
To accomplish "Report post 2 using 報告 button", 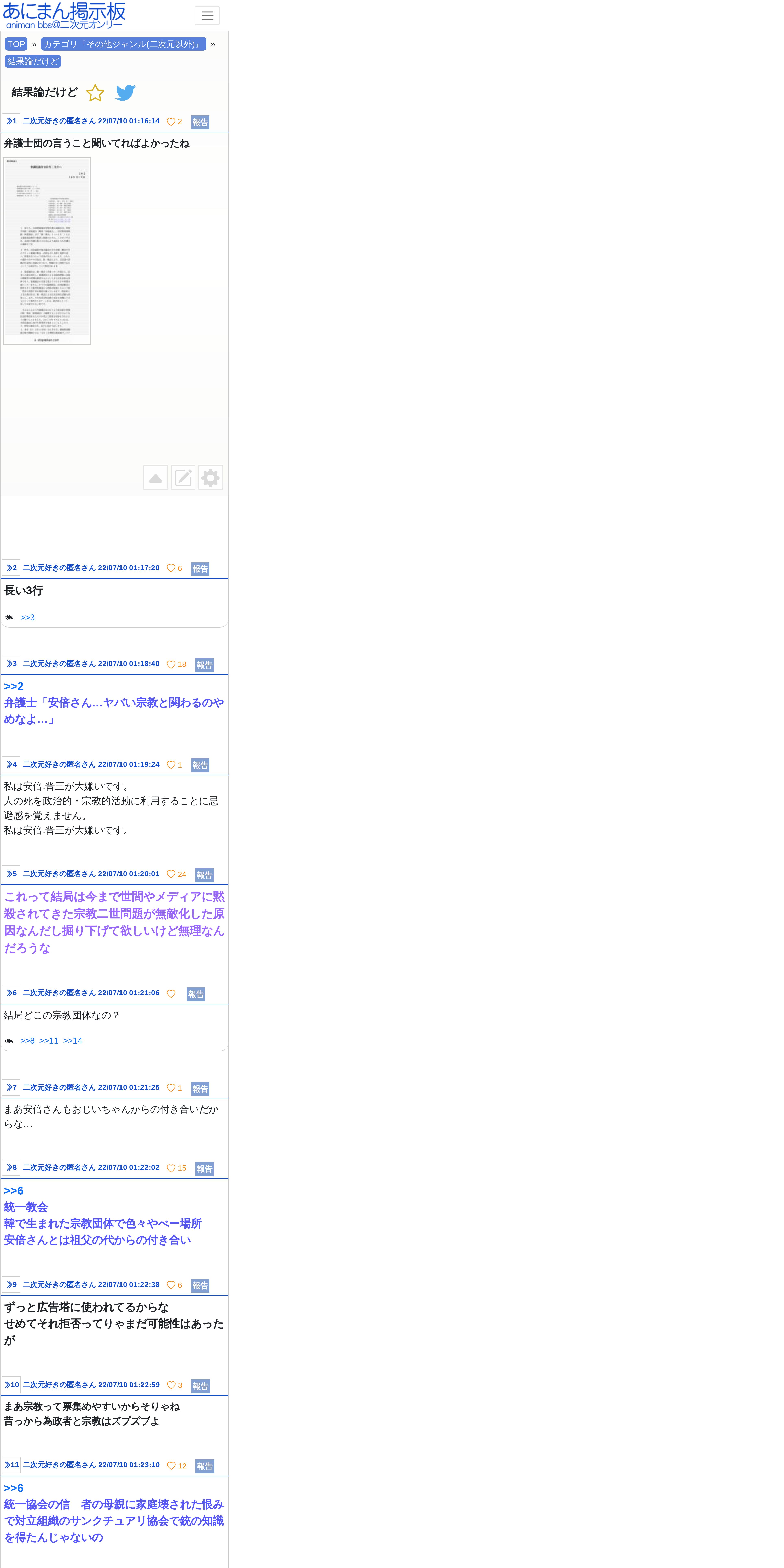I will (x=200, y=569).
